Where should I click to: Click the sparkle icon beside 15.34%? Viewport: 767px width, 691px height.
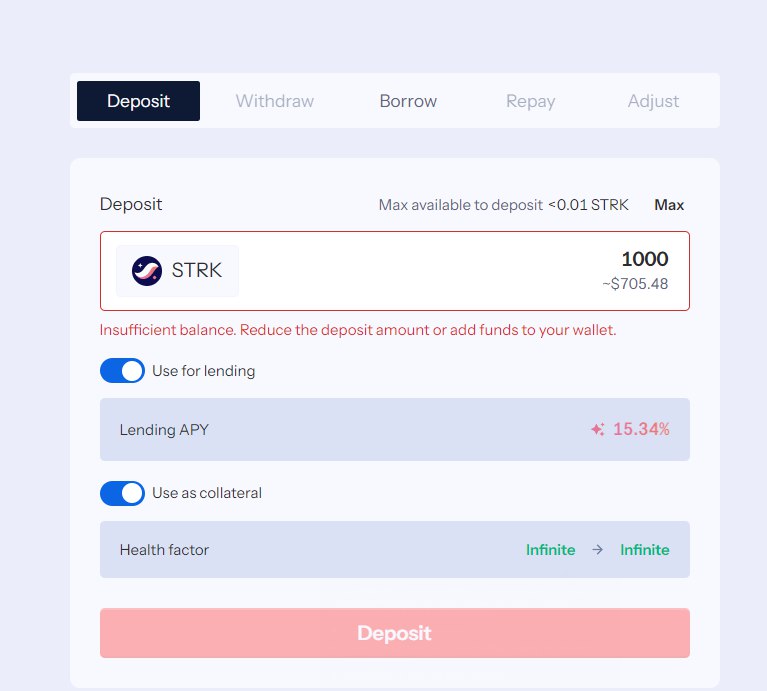click(597, 429)
